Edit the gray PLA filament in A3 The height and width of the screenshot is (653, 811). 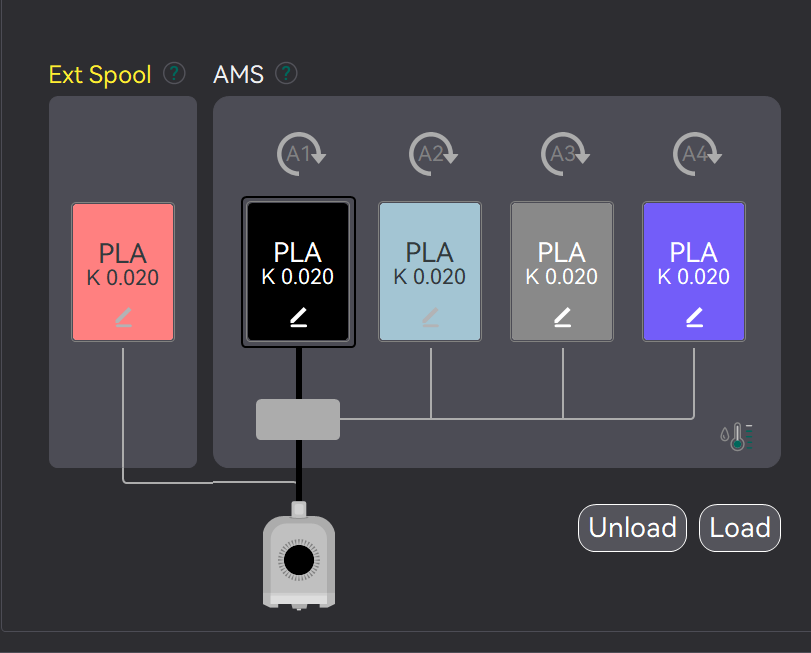pos(562,317)
